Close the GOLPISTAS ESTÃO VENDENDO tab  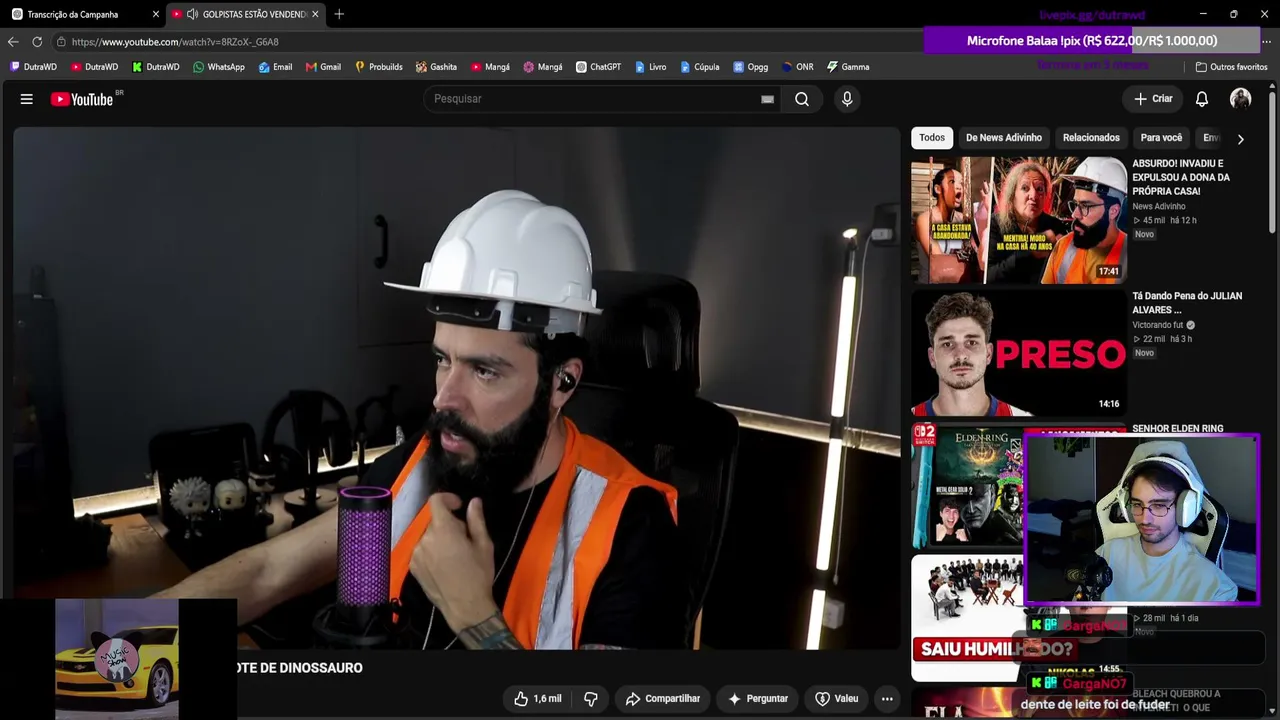(x=315, y=14)
